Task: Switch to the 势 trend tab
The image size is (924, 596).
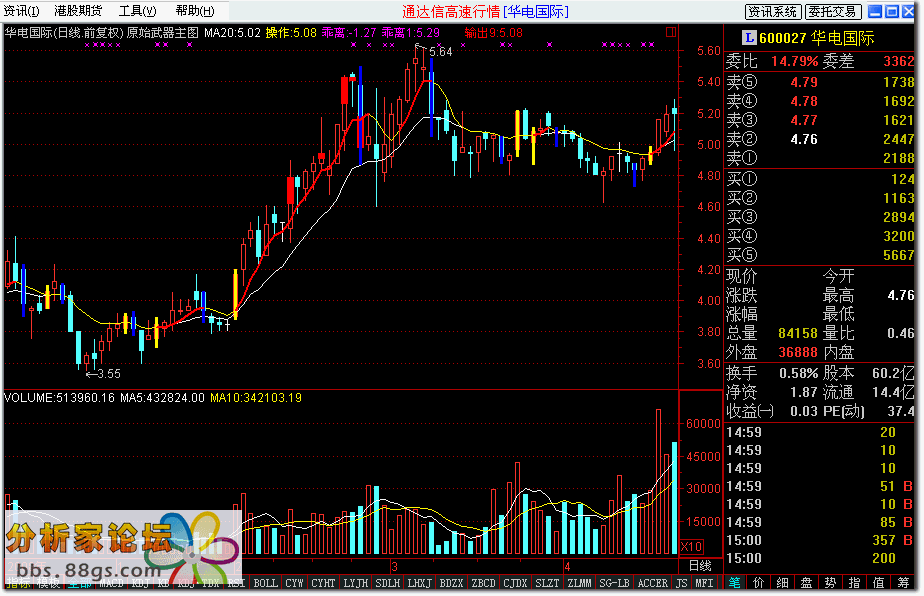Action: [830, 583]
